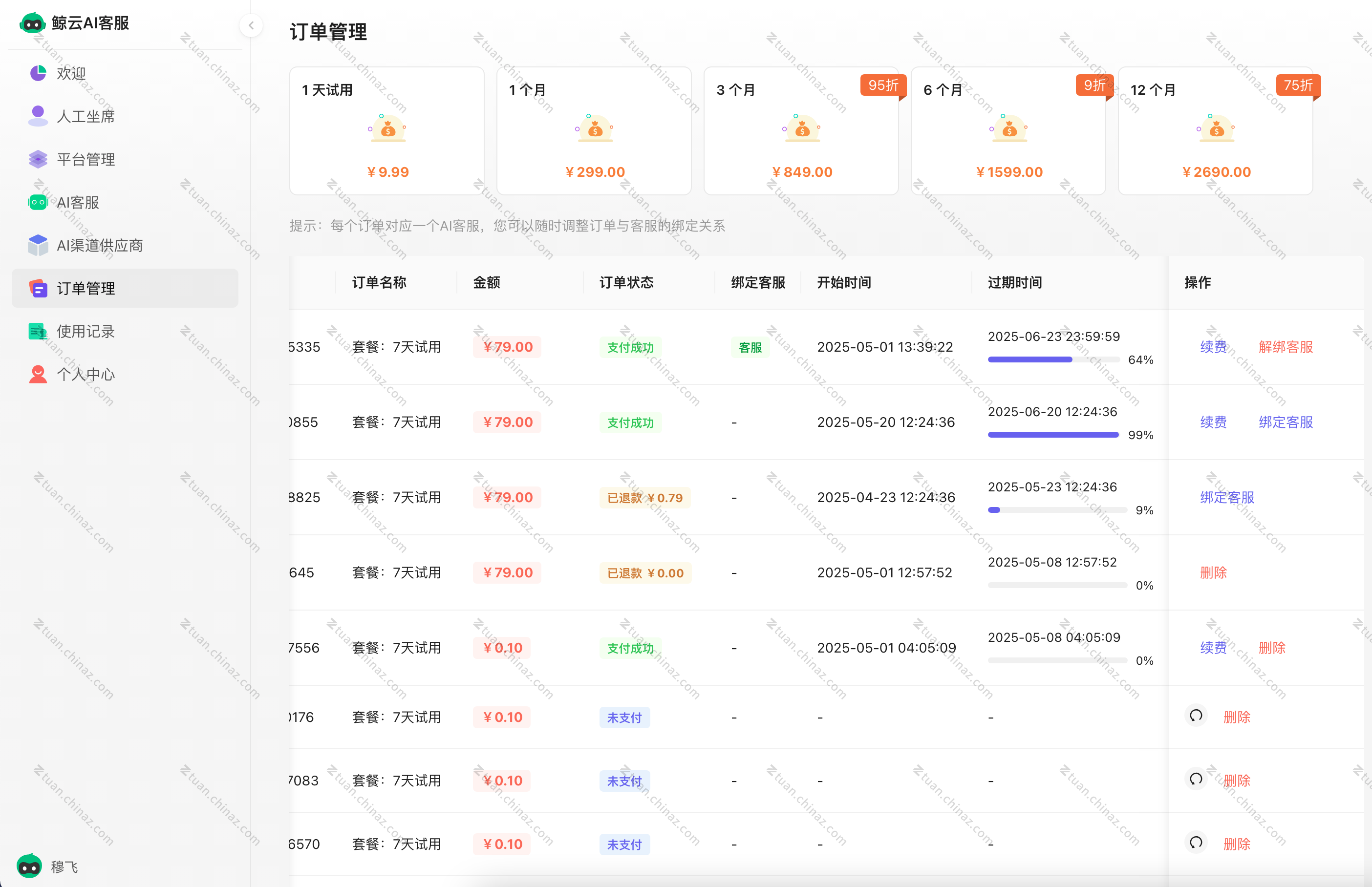Click the refresh icon for the order ending 176
This screenshot has height=887, width=1372.
coord(1196,716)
